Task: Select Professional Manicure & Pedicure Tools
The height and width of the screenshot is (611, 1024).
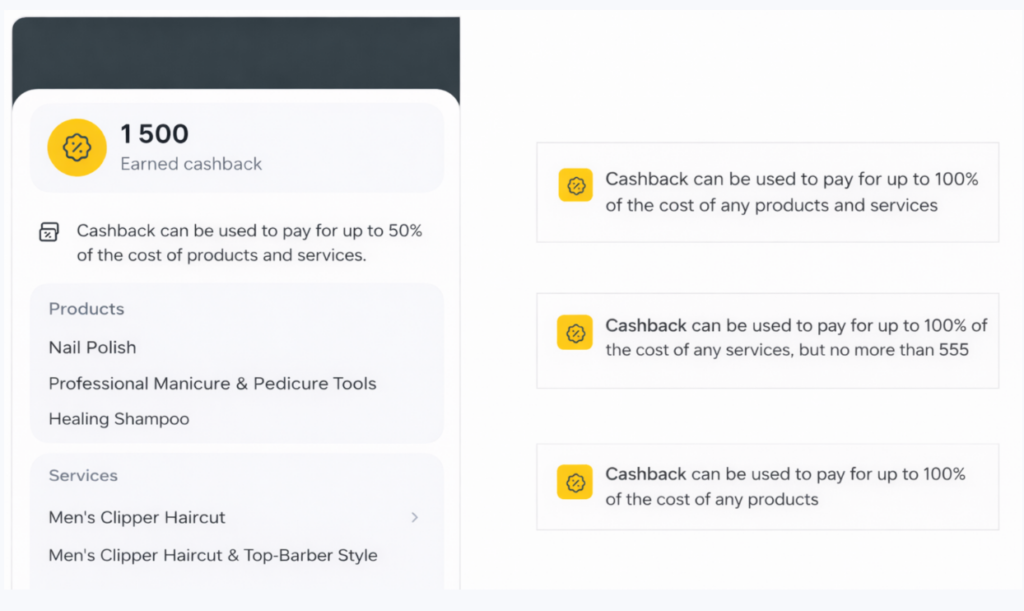Action: click(x=212, y=383)
